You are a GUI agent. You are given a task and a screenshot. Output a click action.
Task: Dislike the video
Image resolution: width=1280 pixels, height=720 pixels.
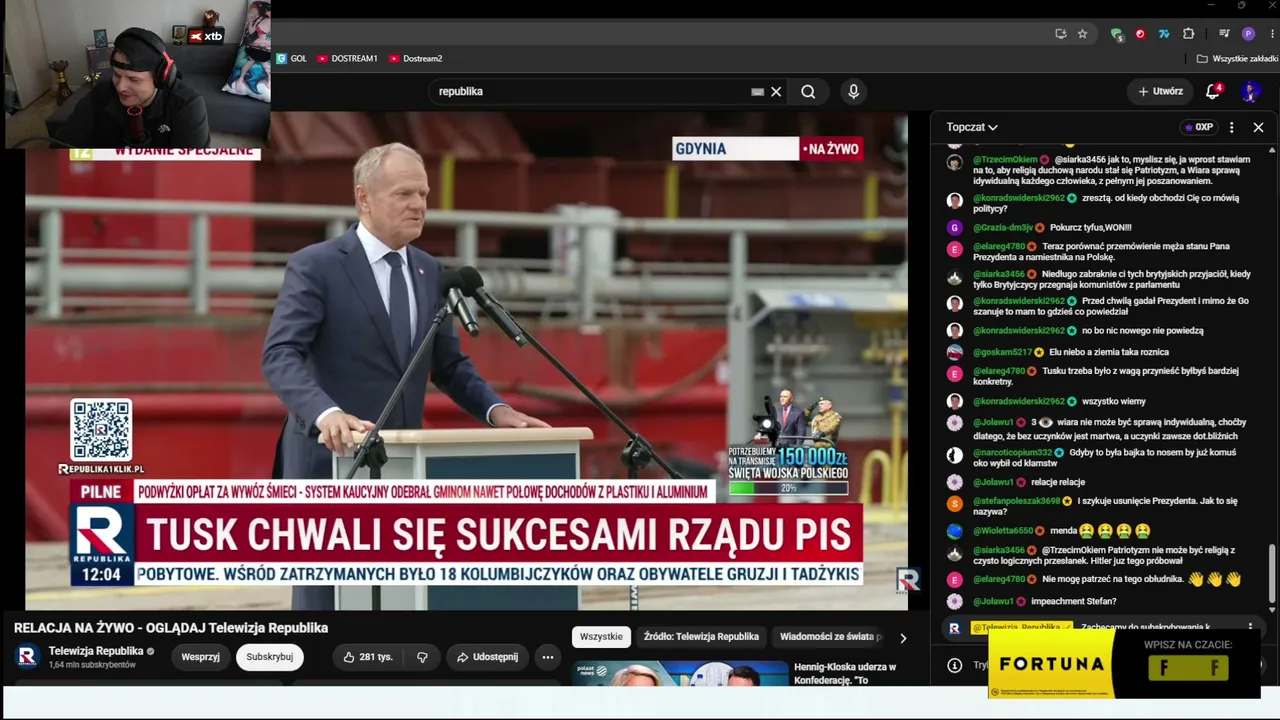[422, 657]
